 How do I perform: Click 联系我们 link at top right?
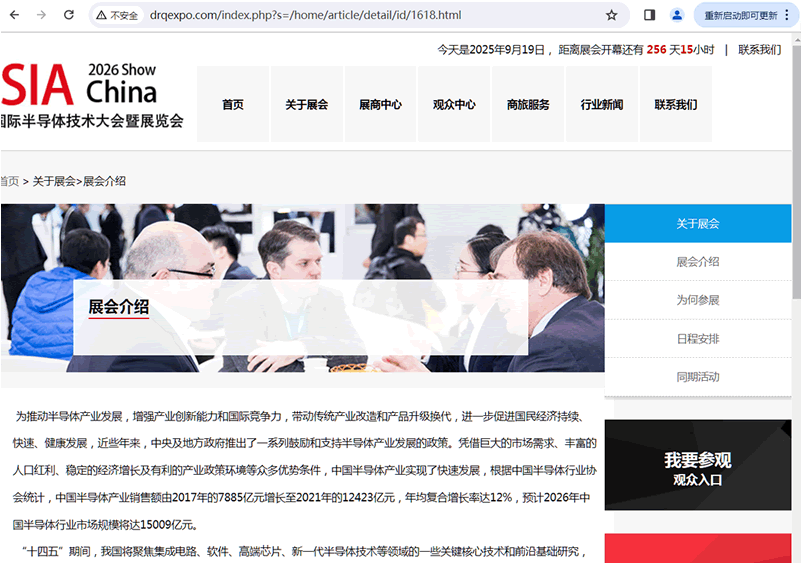click(x=759, y=50)
